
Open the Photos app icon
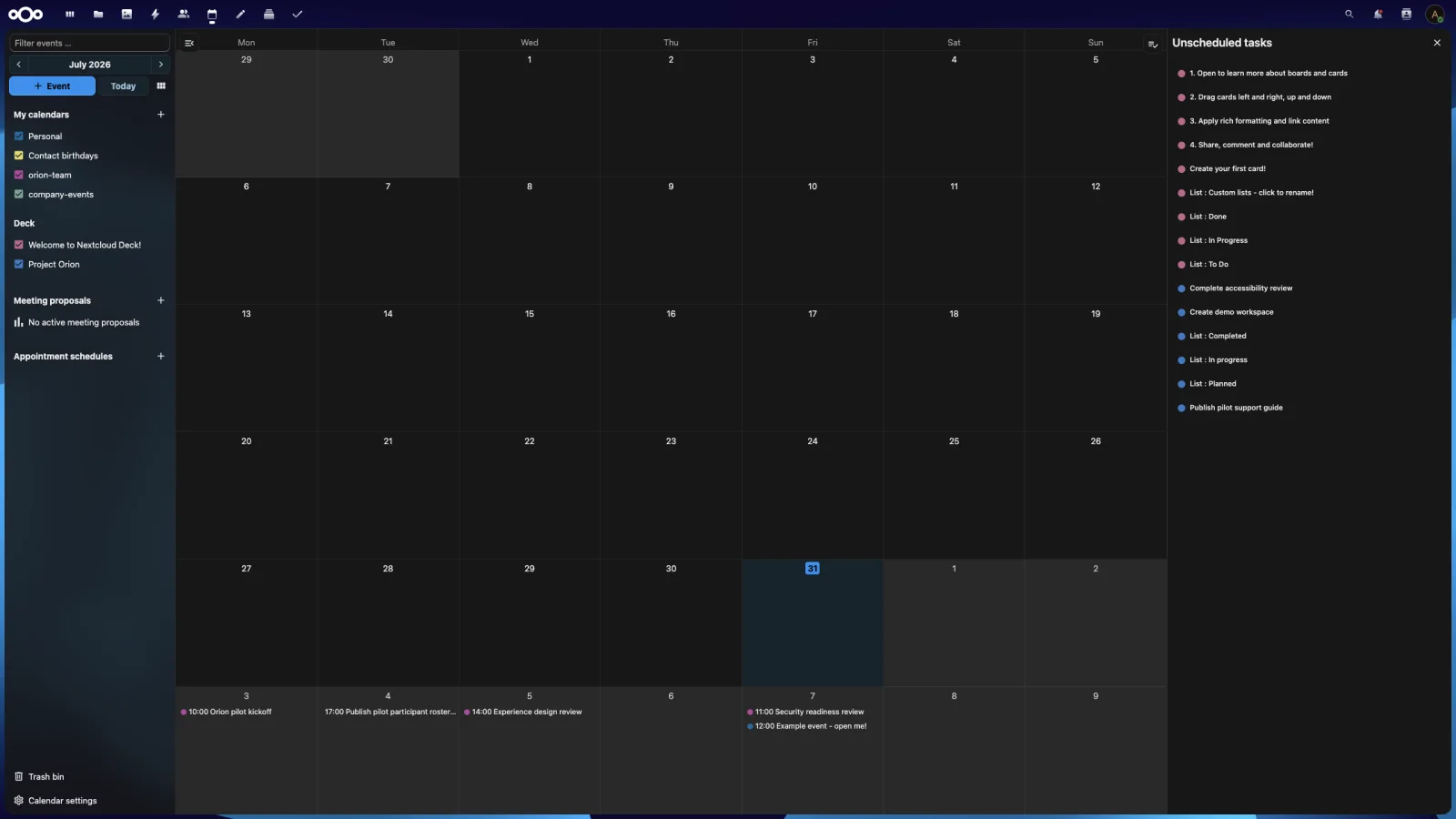(x=126, y=14)
